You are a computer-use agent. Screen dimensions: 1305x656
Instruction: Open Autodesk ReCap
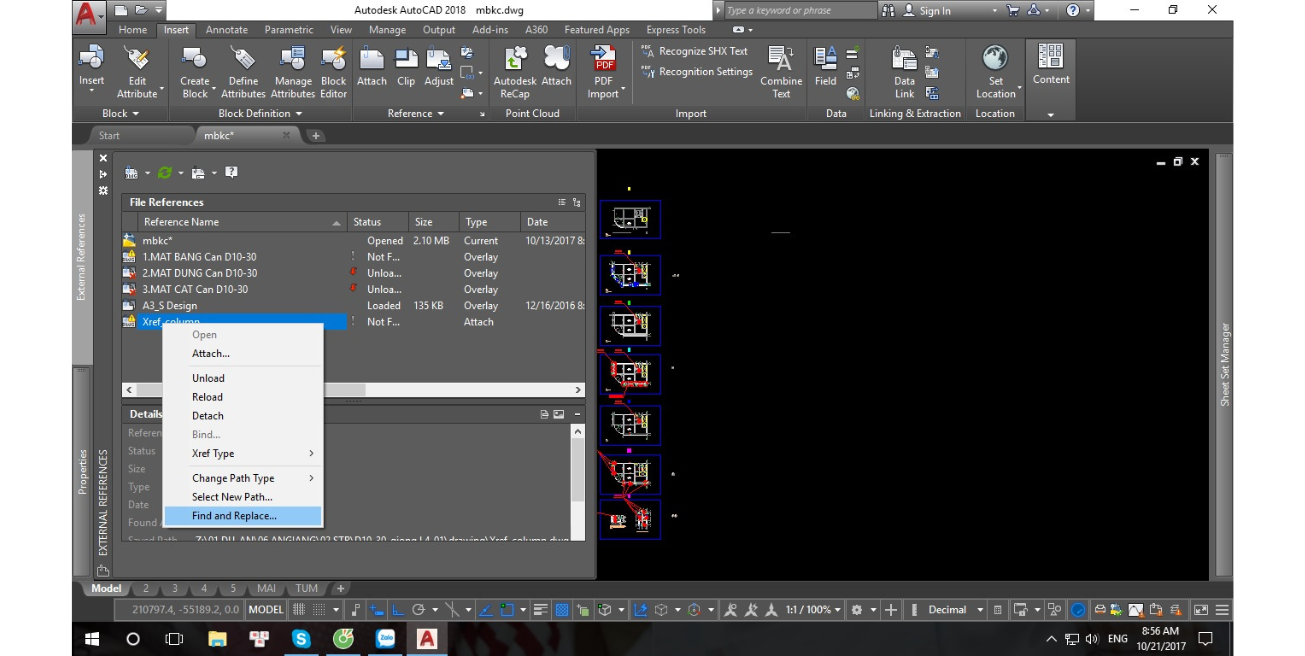point(515,72)
